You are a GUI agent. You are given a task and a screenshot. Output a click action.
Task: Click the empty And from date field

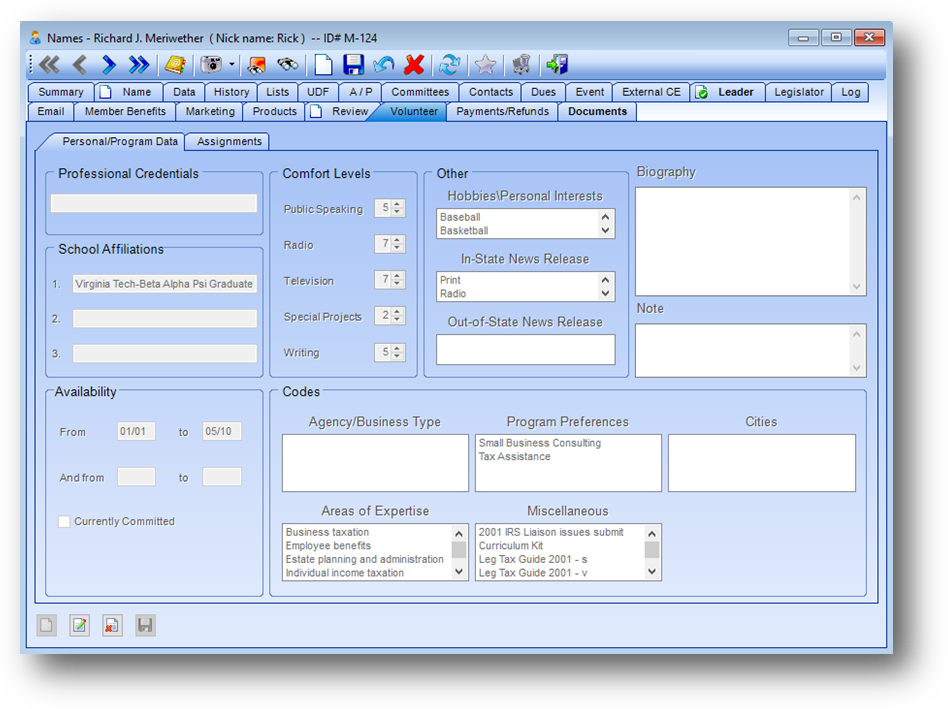(x=136, y=477)
